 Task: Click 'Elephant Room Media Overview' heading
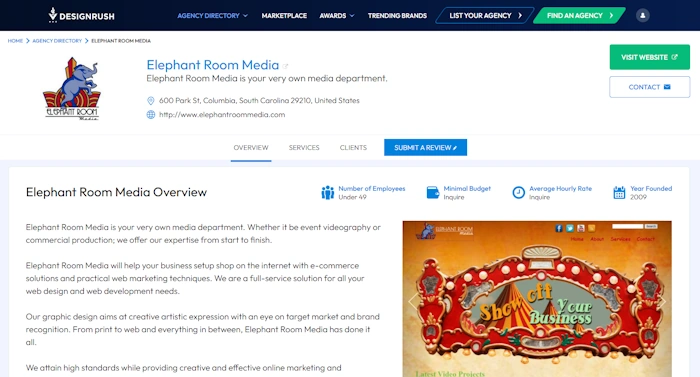(116, 192)
